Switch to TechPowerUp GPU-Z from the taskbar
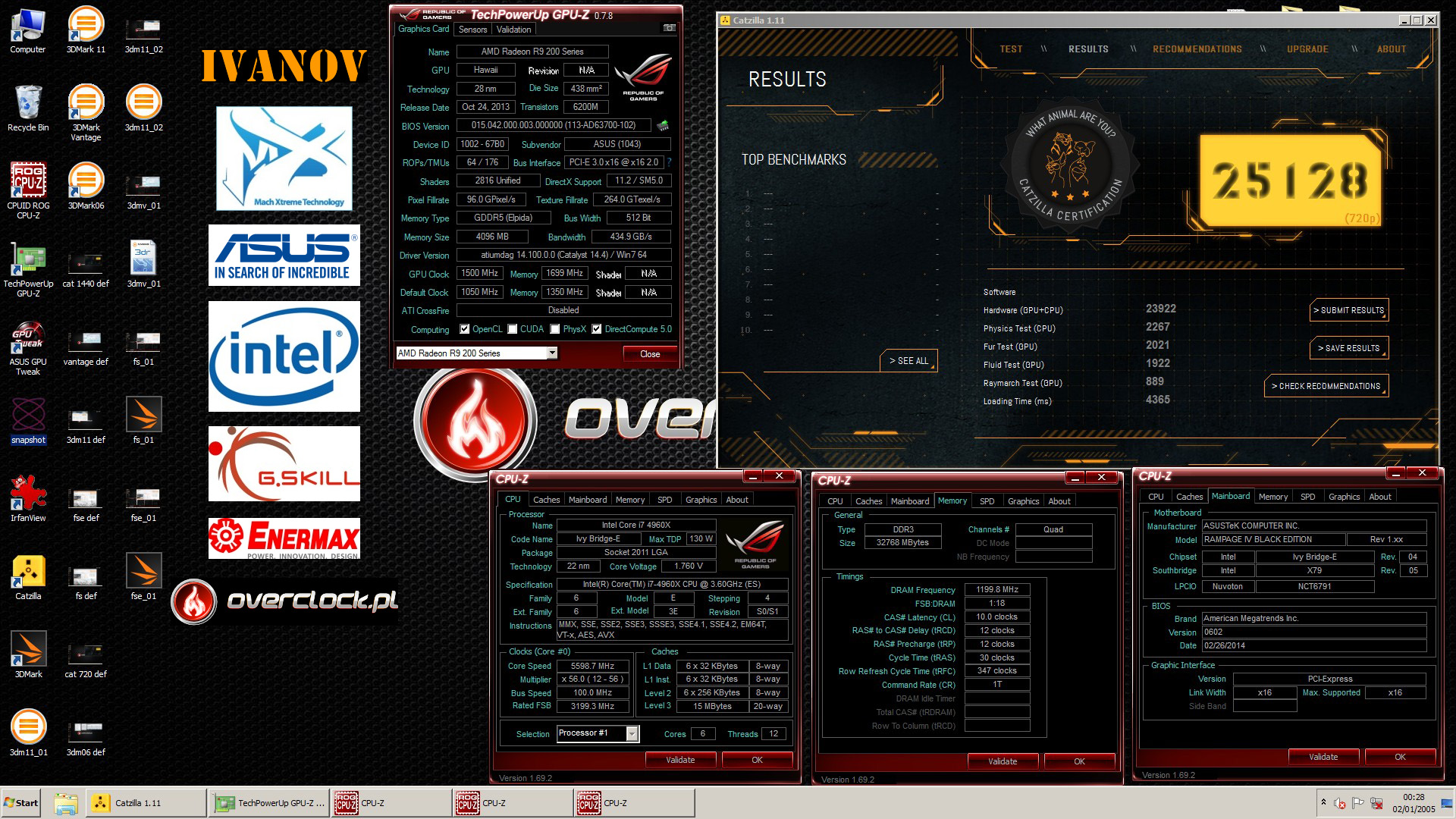Screen dimensions: 1456x819 (268, 803)
